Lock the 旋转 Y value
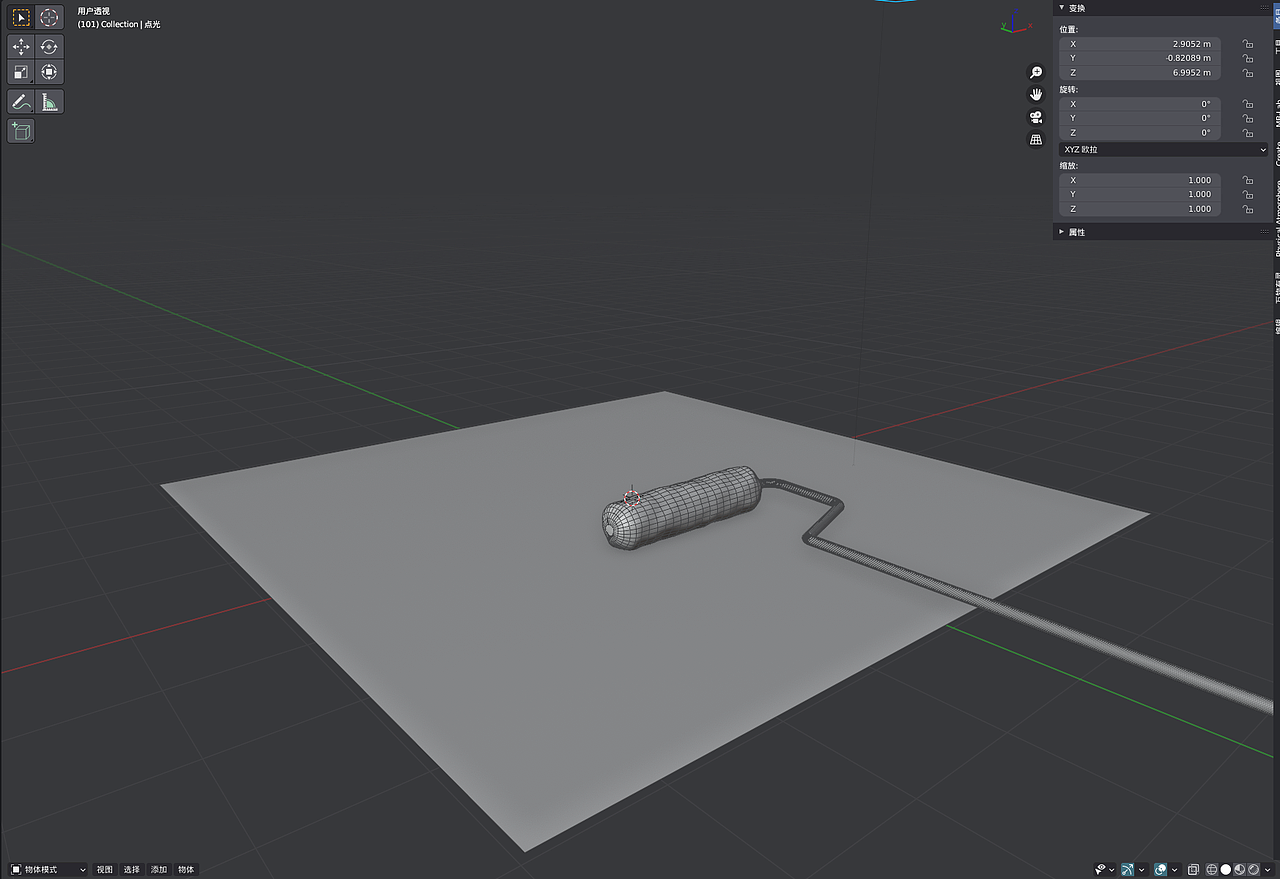Viewport: 1280px width, 879px height. [x=1247, y=118]
